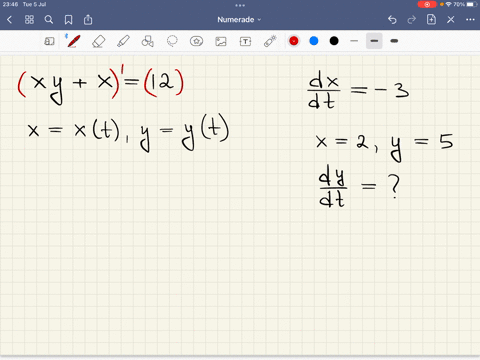The height and width of the screenshot is (360, 480).
Task: Tap the 23:46 clock
Action: pyautogui.click(x=10, y=4)
